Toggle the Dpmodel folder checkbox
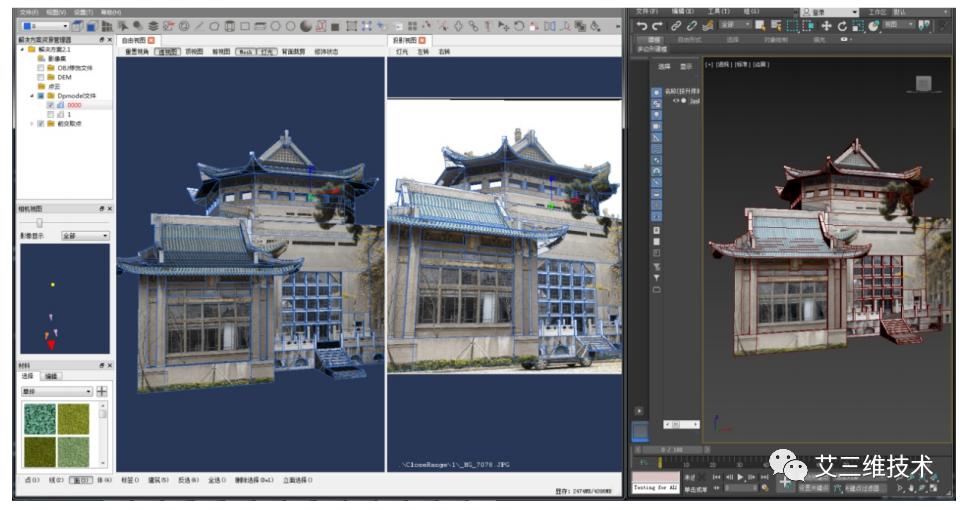This screenshot has height=510, width=966. (x=41, y=96)
